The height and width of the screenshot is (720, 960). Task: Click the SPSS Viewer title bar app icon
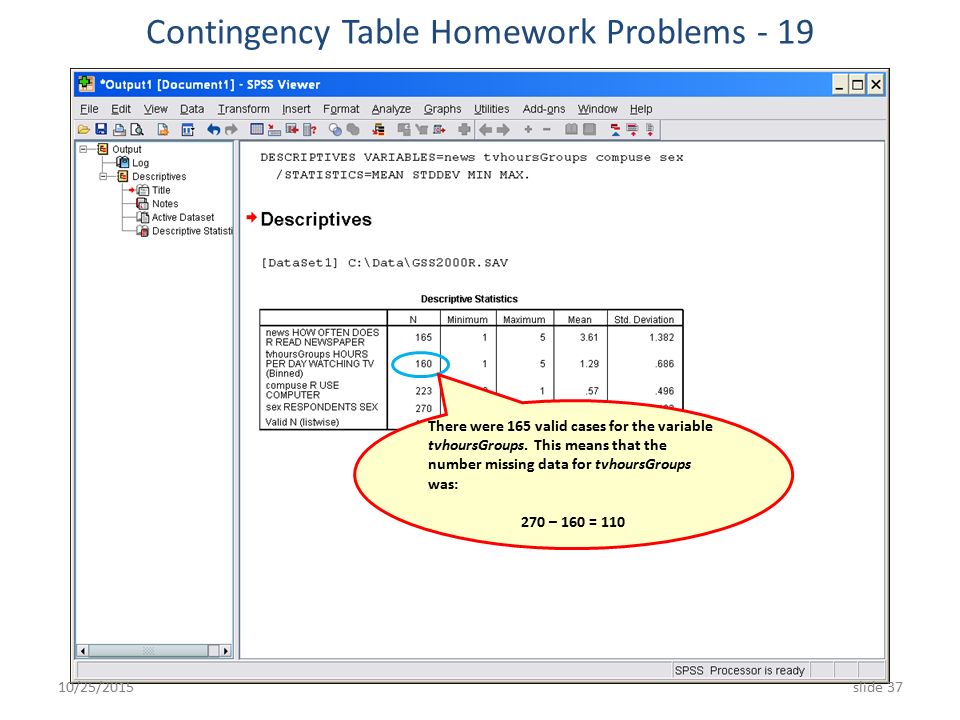(86, 84)
